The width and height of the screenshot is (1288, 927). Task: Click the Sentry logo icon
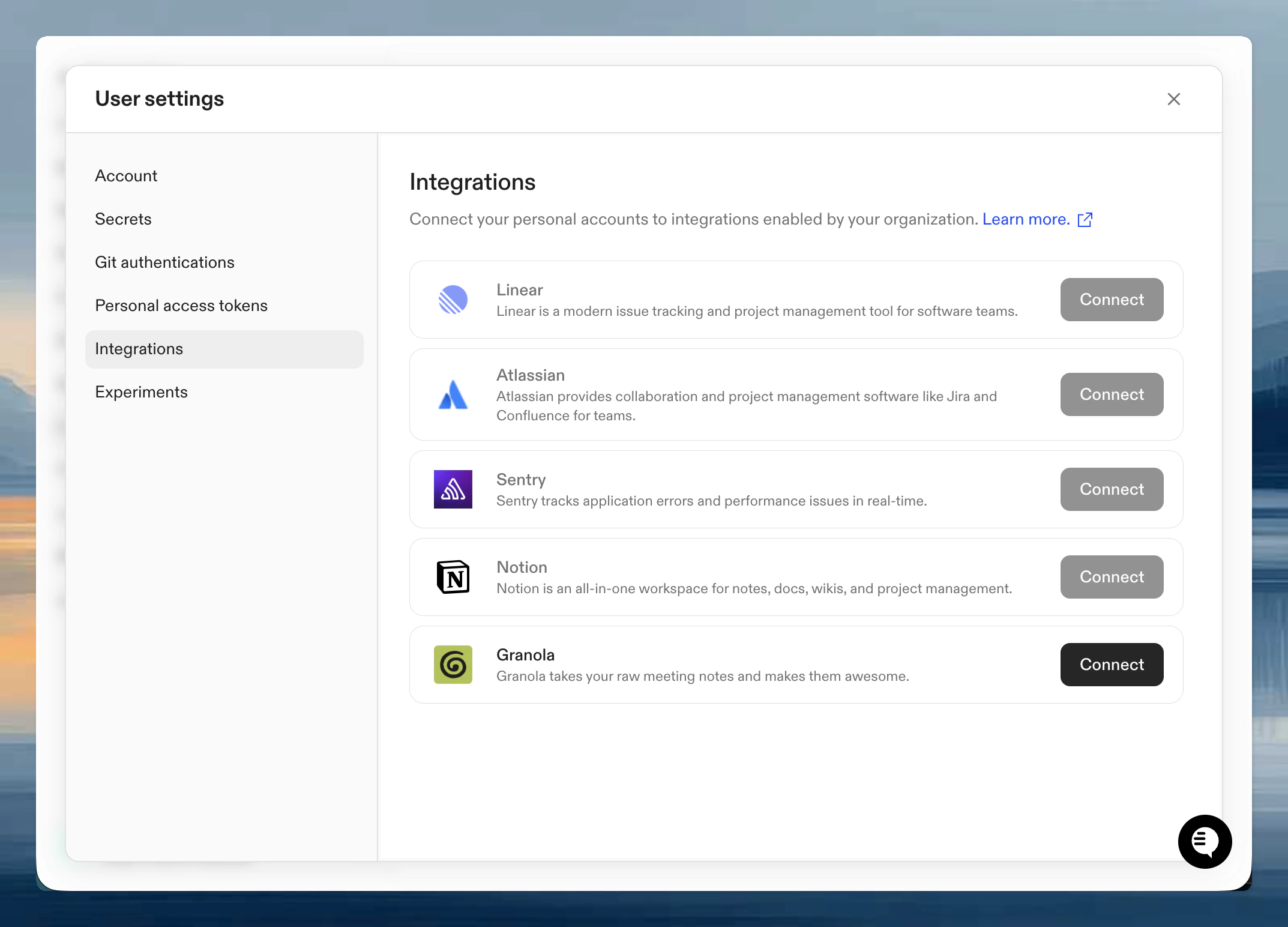click(453, 489)
